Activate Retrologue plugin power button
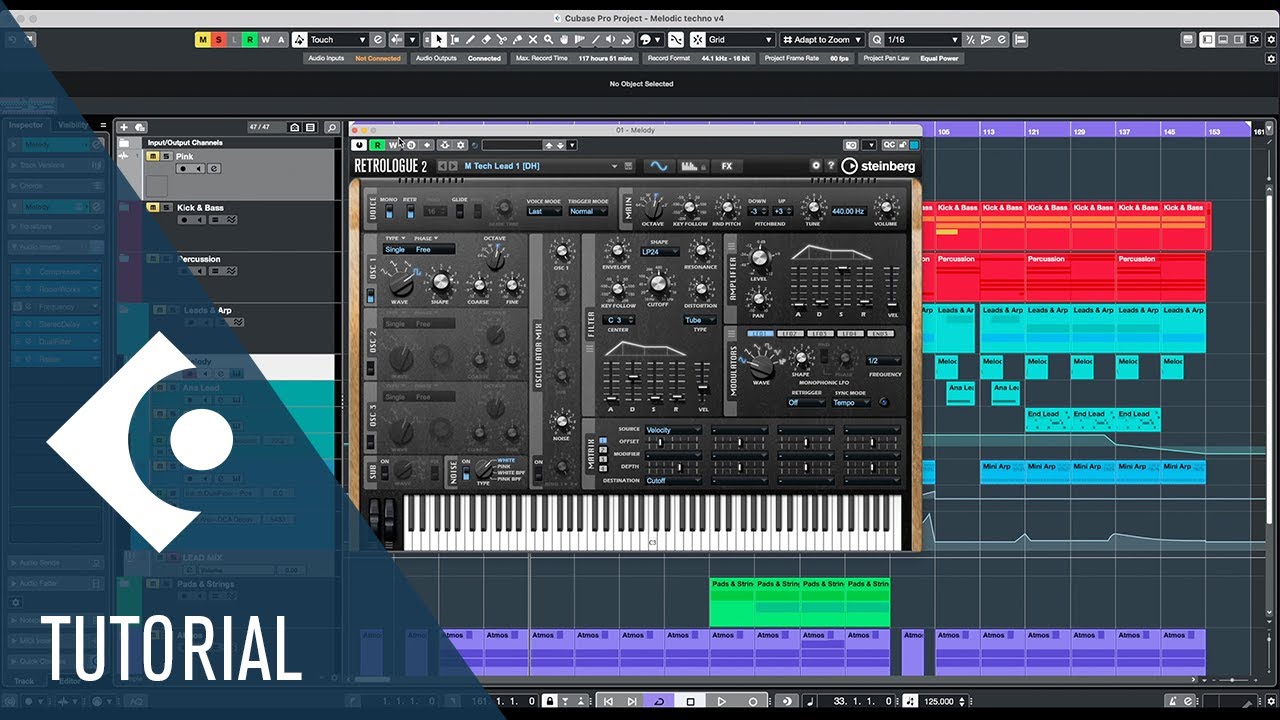Viewport: 1280px width, 720px height. tap(358, 145)
